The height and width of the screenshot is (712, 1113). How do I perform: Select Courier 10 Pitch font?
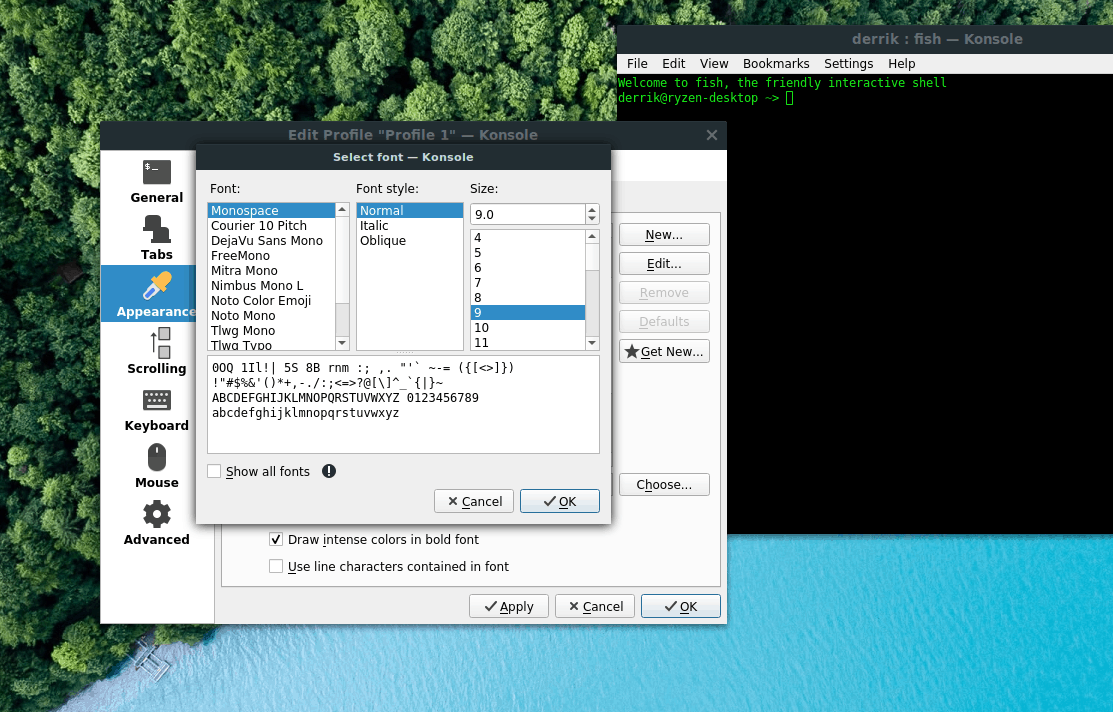click(x=271, y=225)
